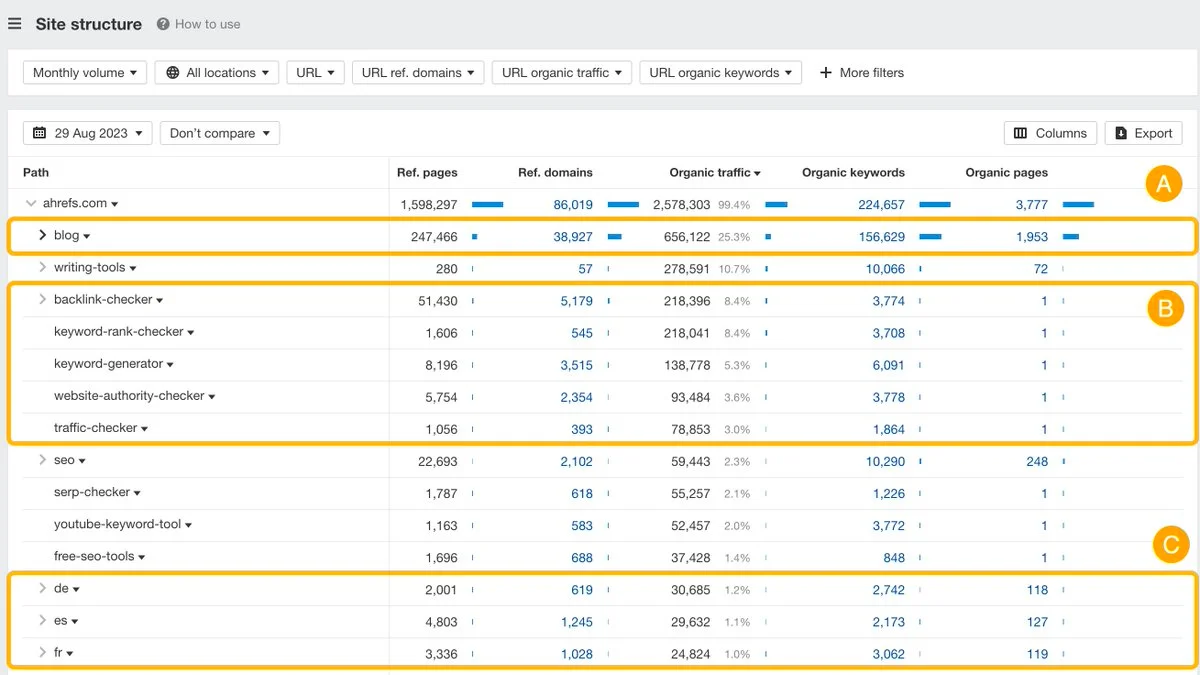Open the All locations dropdown
The image size is (1200, 675).
pos(218,73)
